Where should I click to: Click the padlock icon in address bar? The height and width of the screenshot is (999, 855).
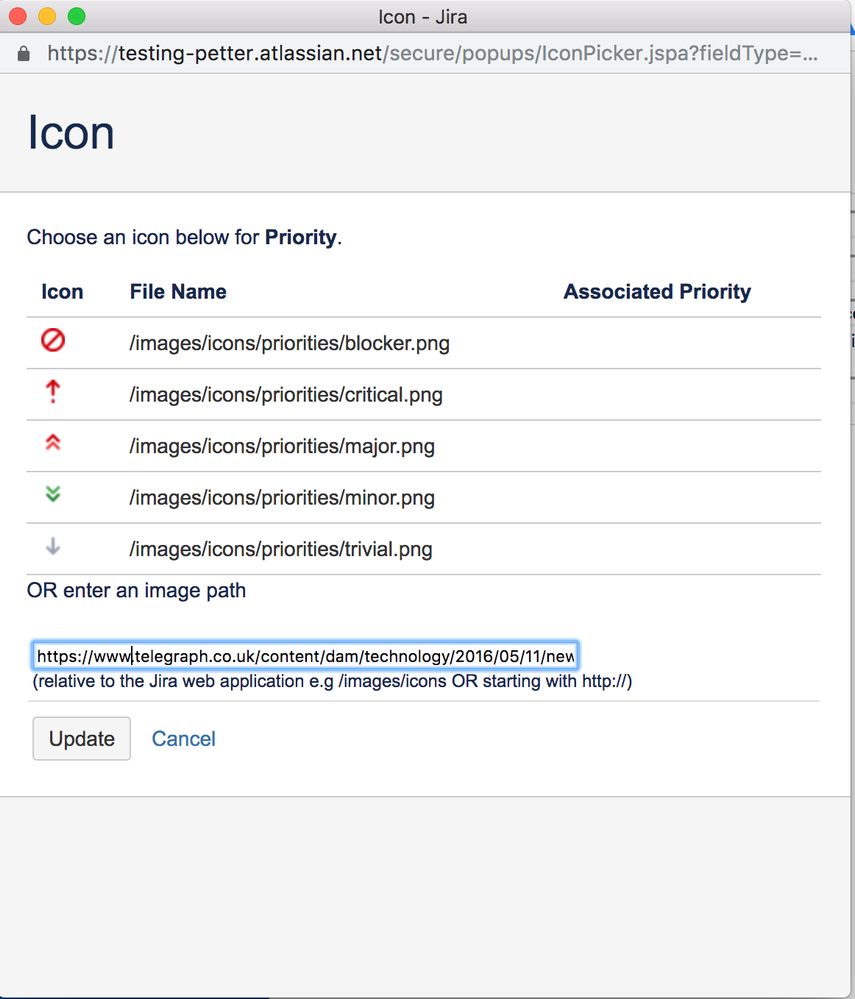22,53
